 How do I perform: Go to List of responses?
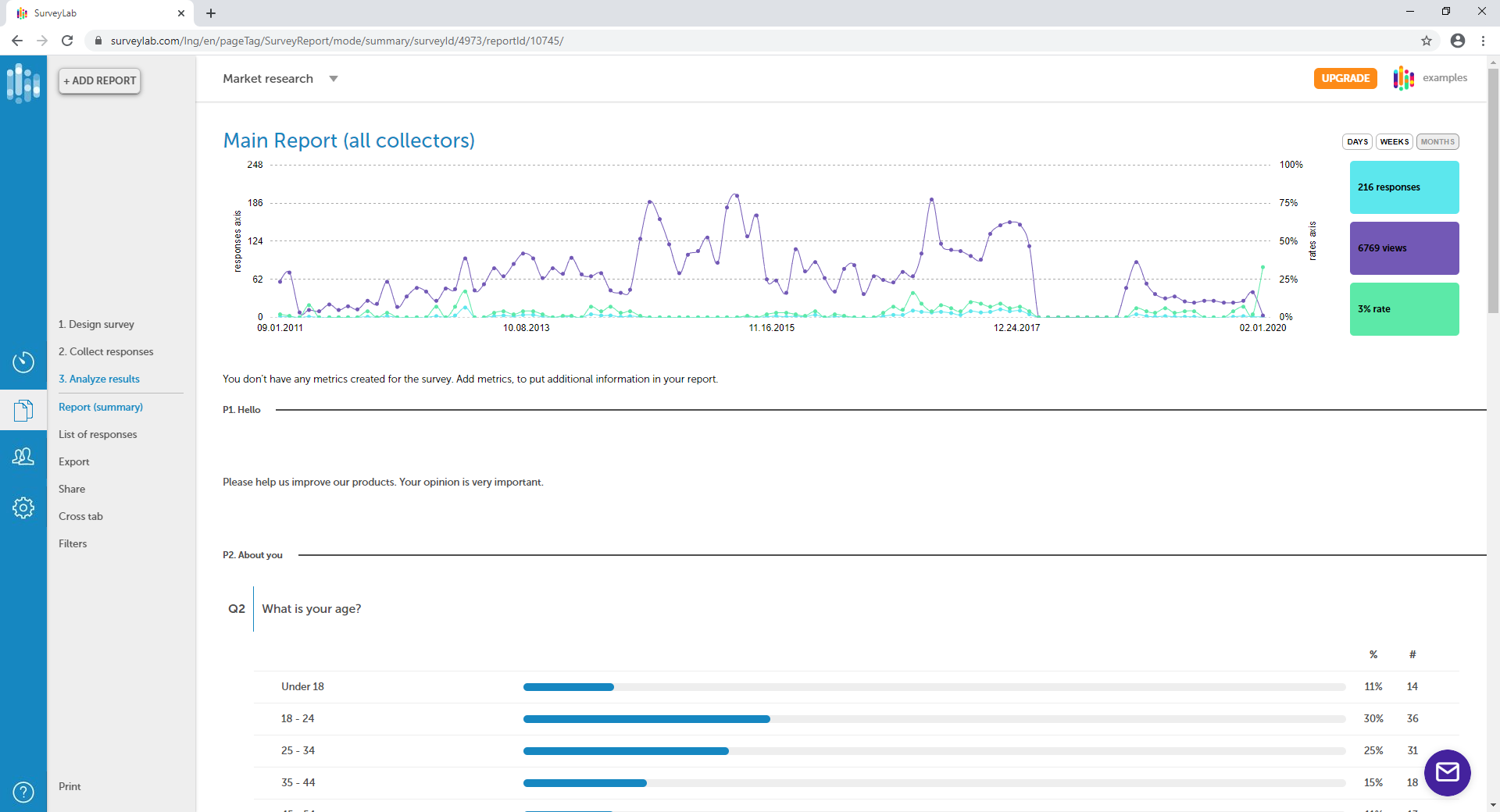(x=98, y=434)
